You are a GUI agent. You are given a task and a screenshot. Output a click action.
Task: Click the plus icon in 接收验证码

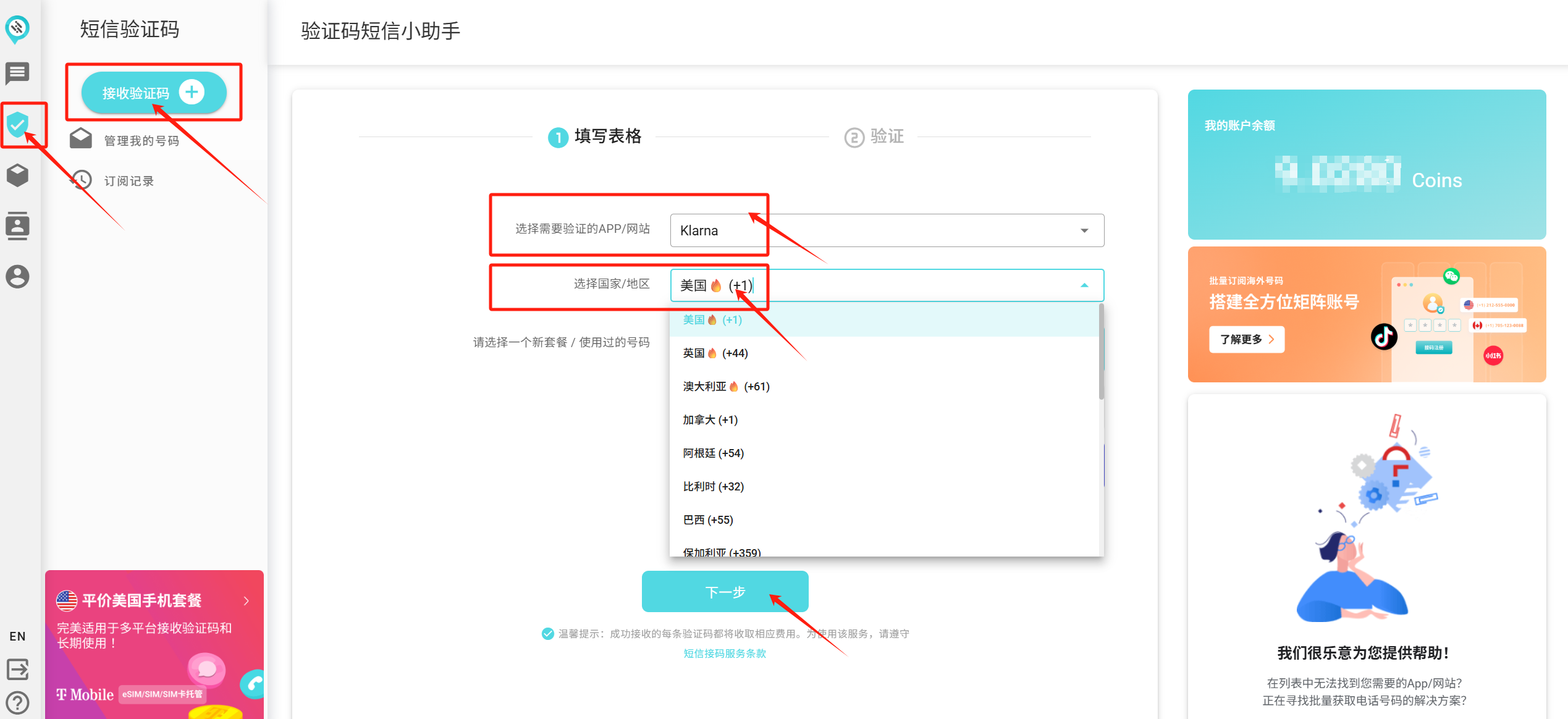(x=192, y=92)
